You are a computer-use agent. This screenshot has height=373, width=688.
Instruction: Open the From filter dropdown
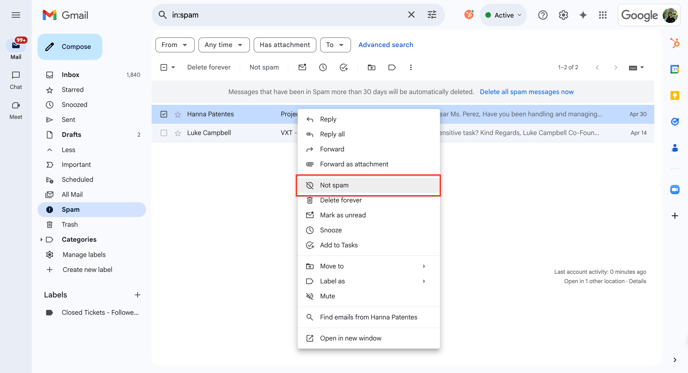click(x=175, y=45)
